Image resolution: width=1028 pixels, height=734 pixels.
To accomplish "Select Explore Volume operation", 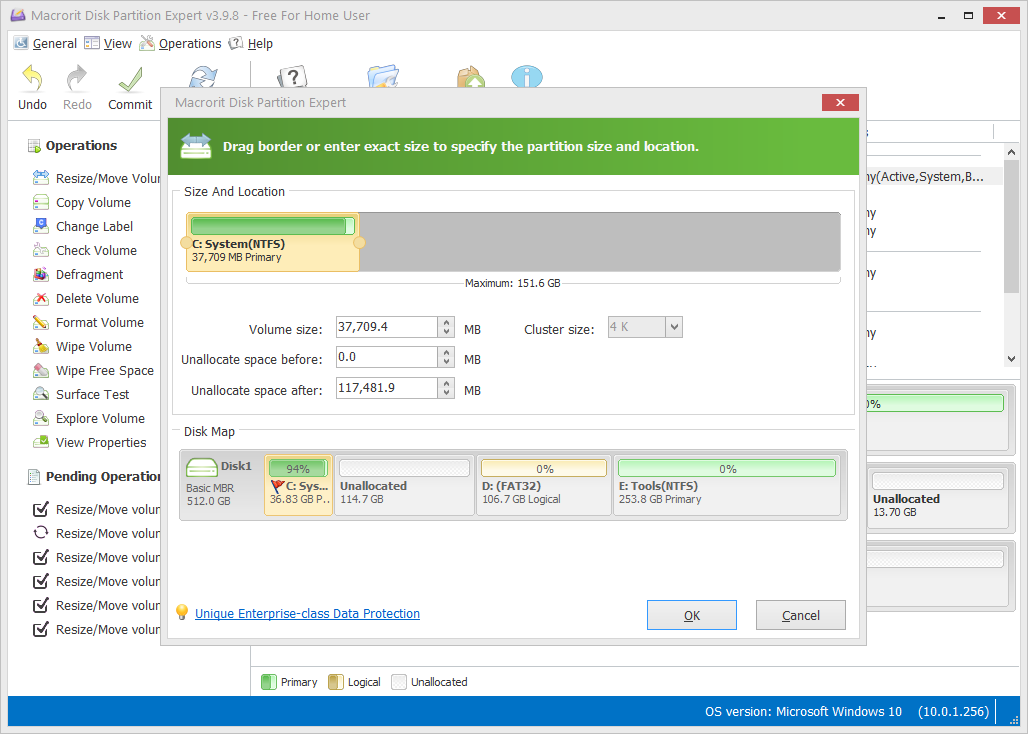I will pos(89,418).
